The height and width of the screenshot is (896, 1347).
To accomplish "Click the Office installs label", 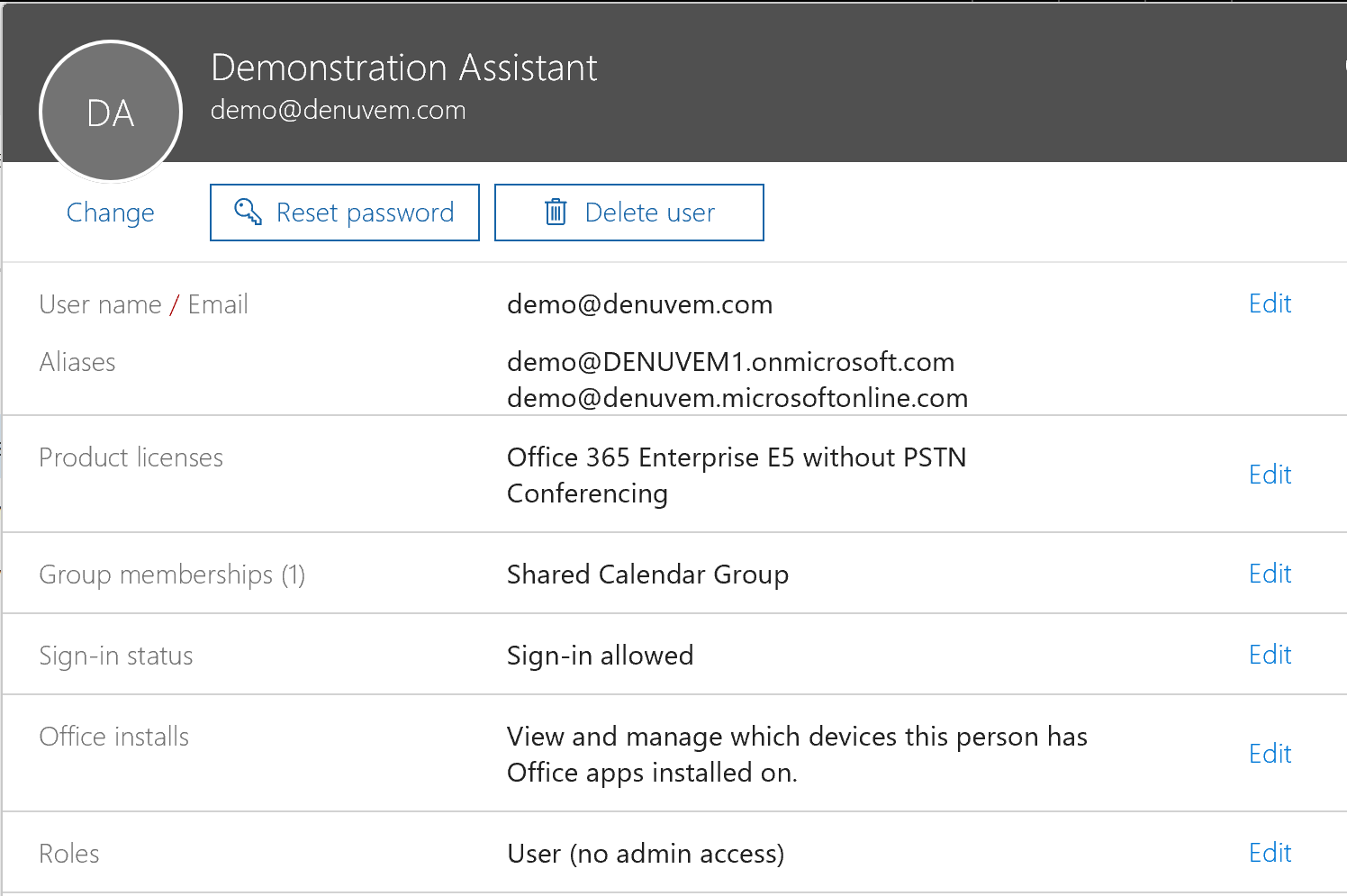I will pos(114,737).
